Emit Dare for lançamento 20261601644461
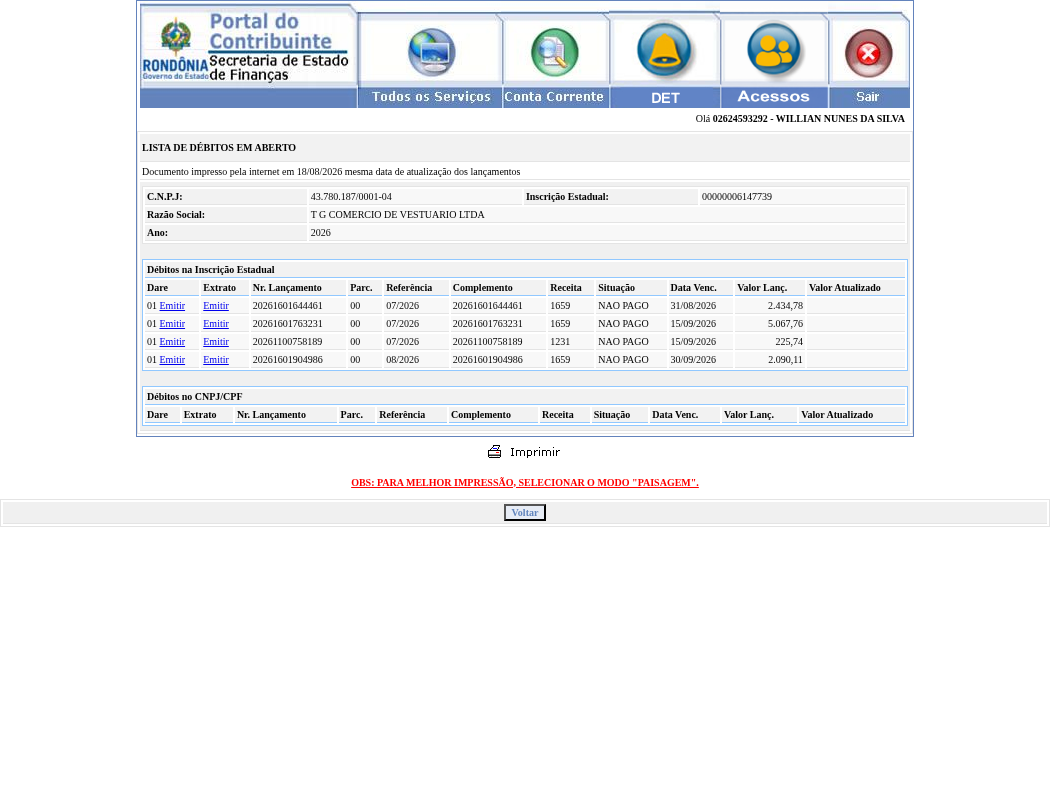 pos(172,305)
